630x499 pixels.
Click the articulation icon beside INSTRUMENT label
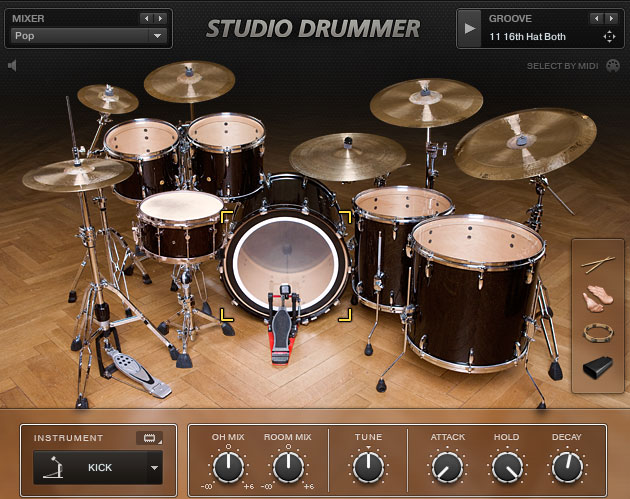point(149,438)
